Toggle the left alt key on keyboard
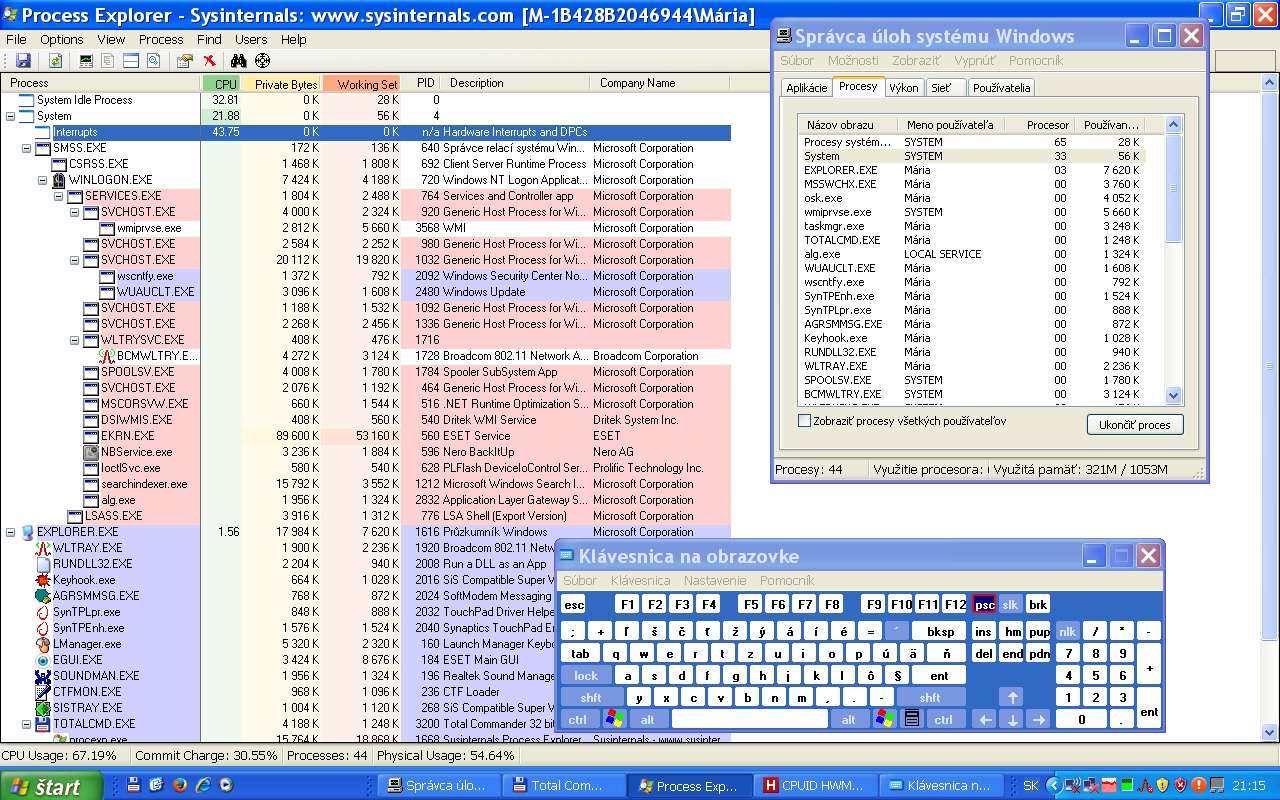 click(x=648, y=719)
